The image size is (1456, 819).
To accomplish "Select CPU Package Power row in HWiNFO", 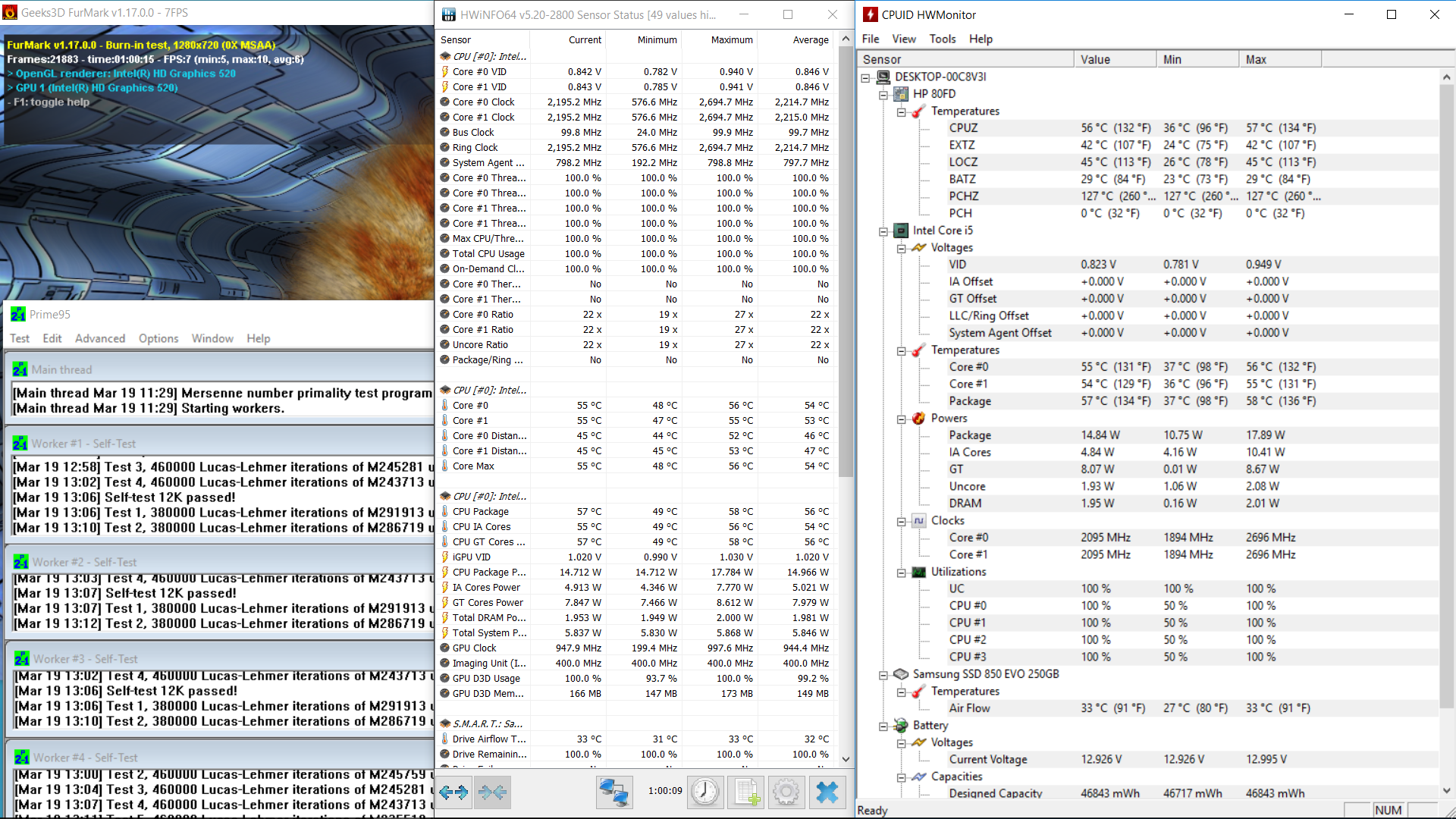I will [x=635, y=573].
